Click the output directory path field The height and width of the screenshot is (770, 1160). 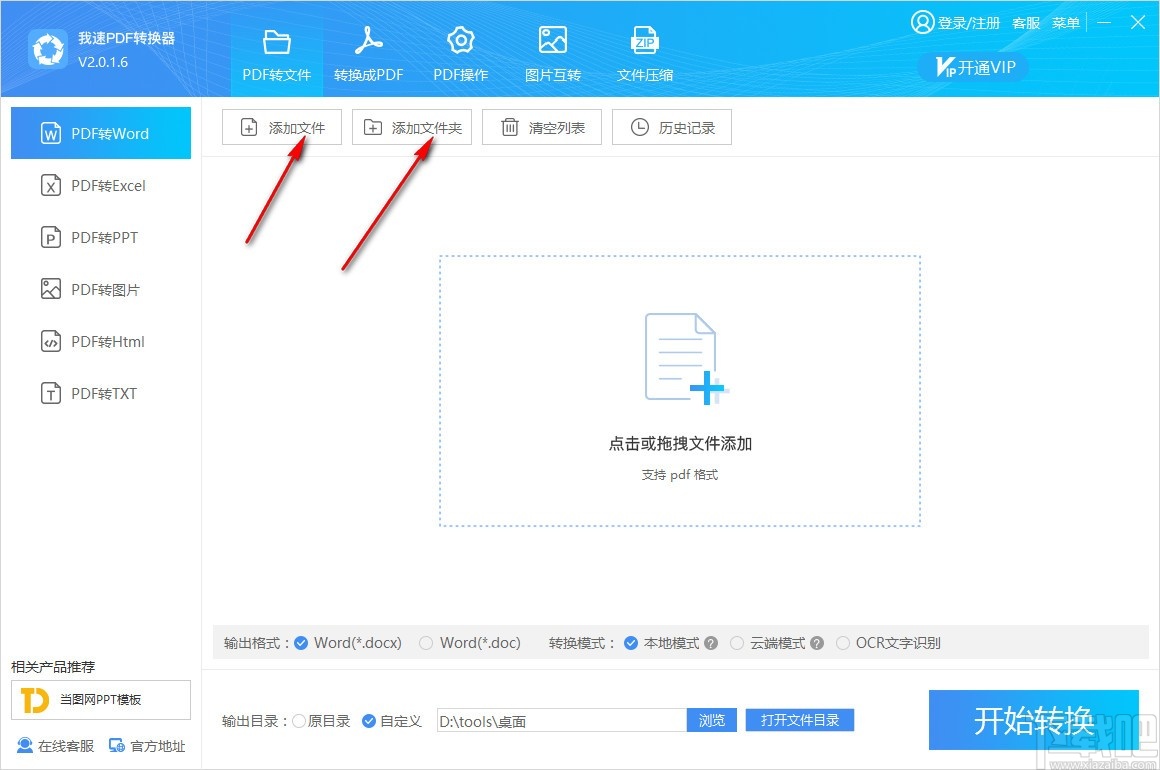point(560,720)
